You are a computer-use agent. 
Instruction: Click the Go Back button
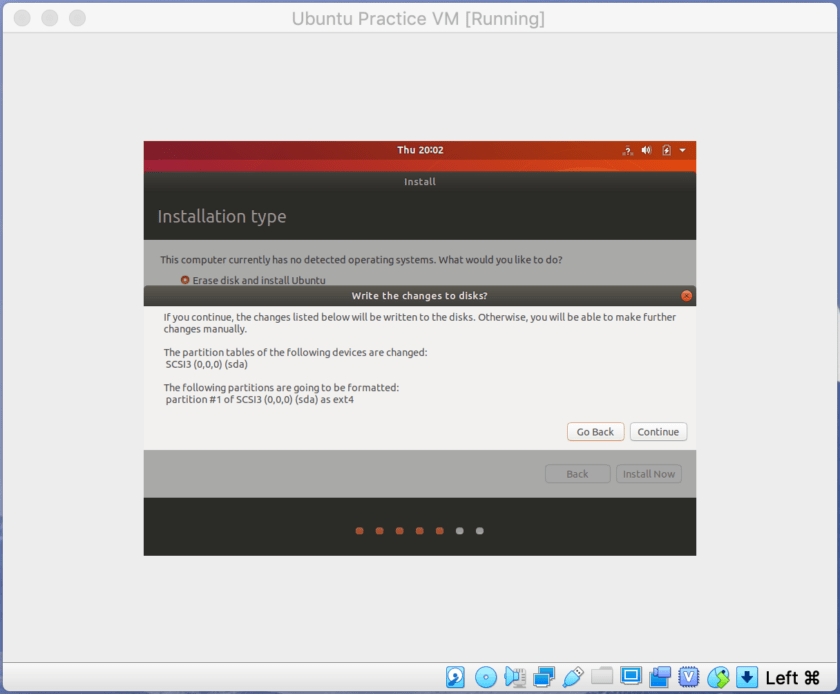pyautogui.click(x=595, y=431)
